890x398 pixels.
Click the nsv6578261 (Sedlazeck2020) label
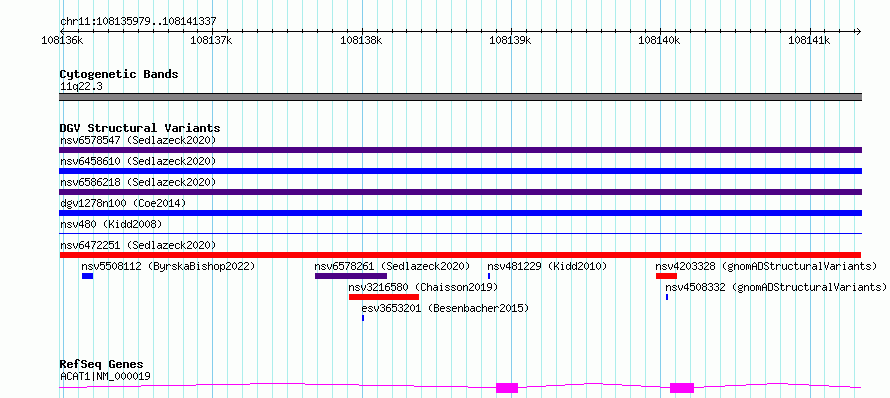pos(392,266)
